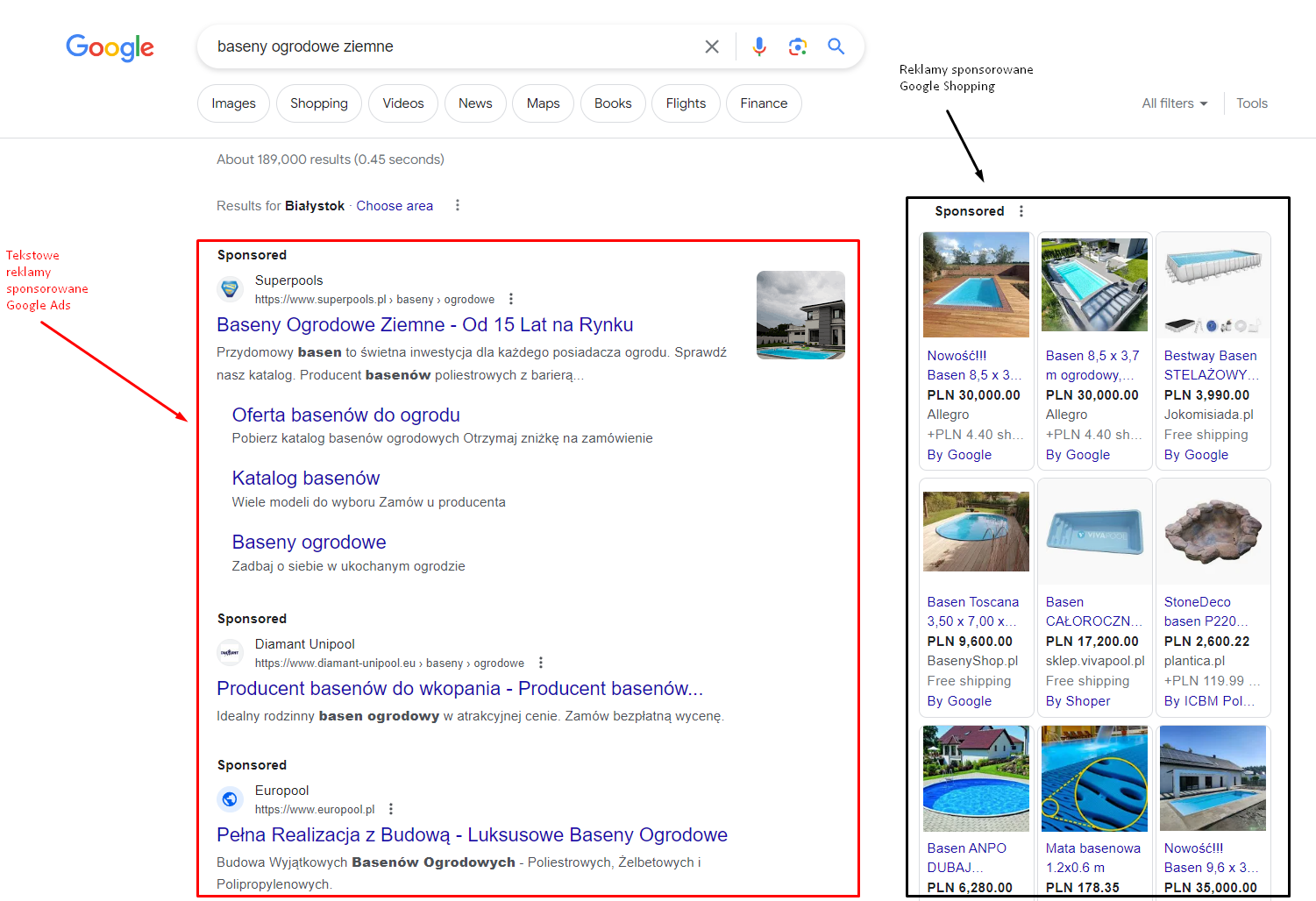This screenshot has height=901, width=1316.
Task: Open Europool ad three-dot menu
Action: [391, 809]
